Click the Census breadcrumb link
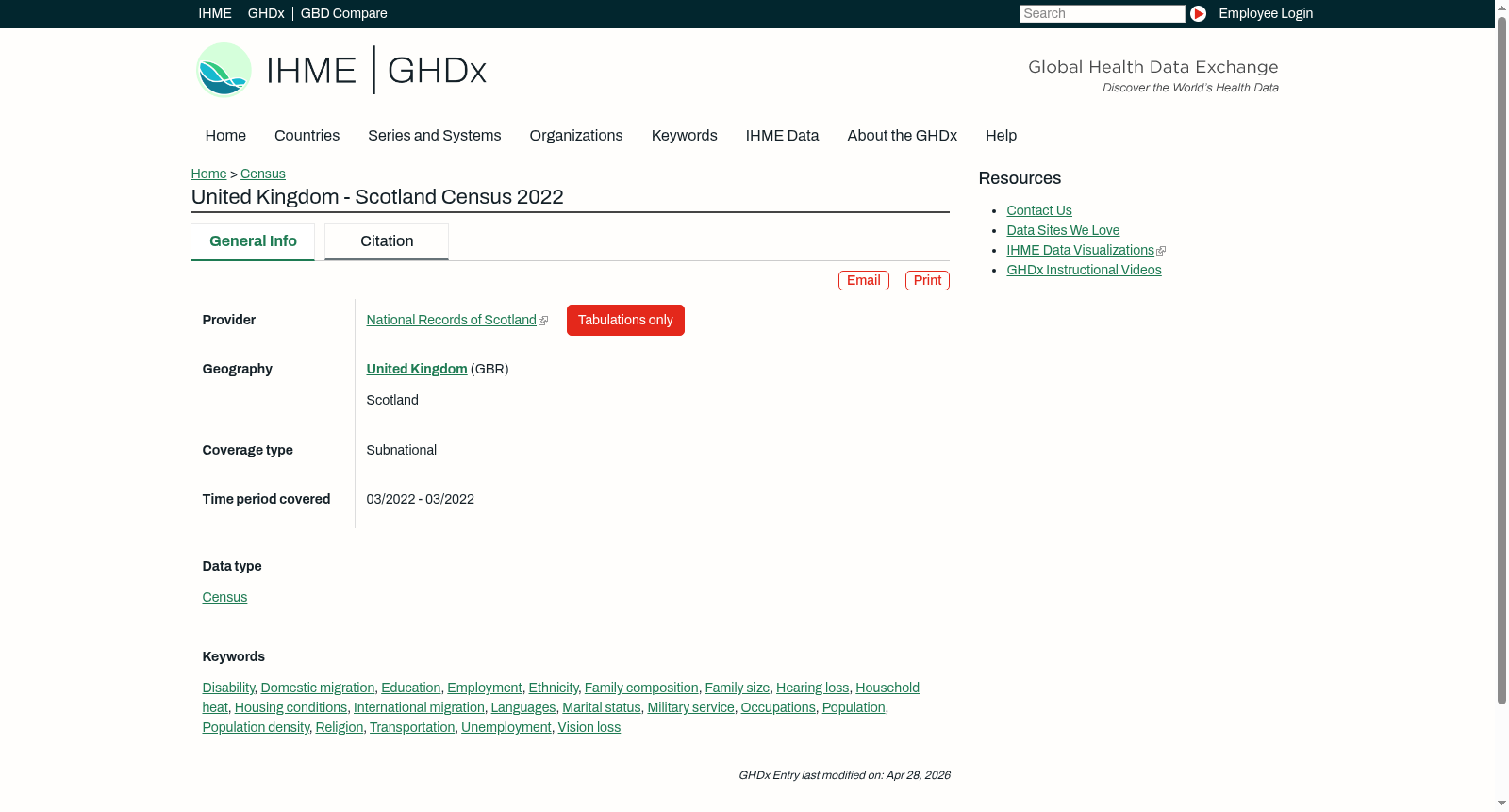1509x812 pixels. click(262, 174)
